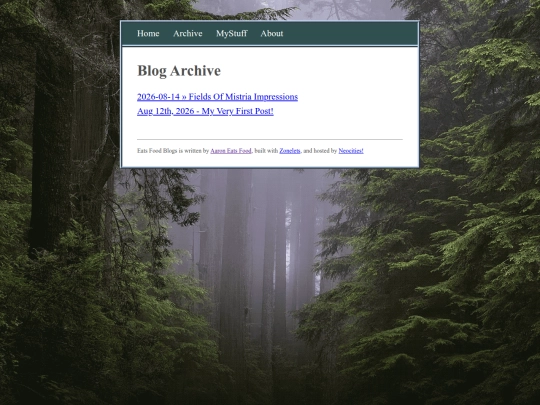Viewport: 540px width, 405px height.
Task: Go to the Archive page
Action: (188, 33)
